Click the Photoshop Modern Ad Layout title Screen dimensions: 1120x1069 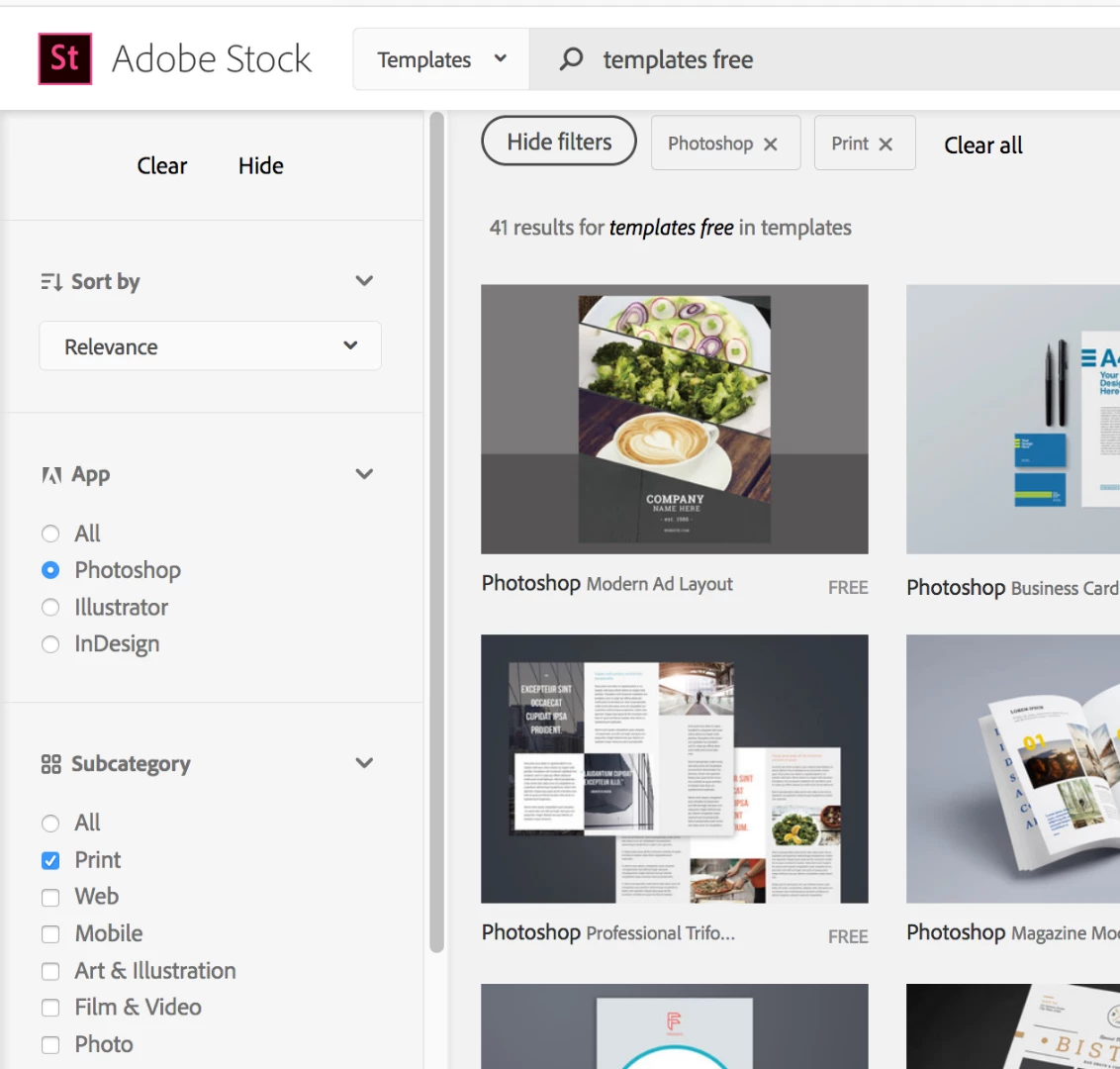pos(607,584)
